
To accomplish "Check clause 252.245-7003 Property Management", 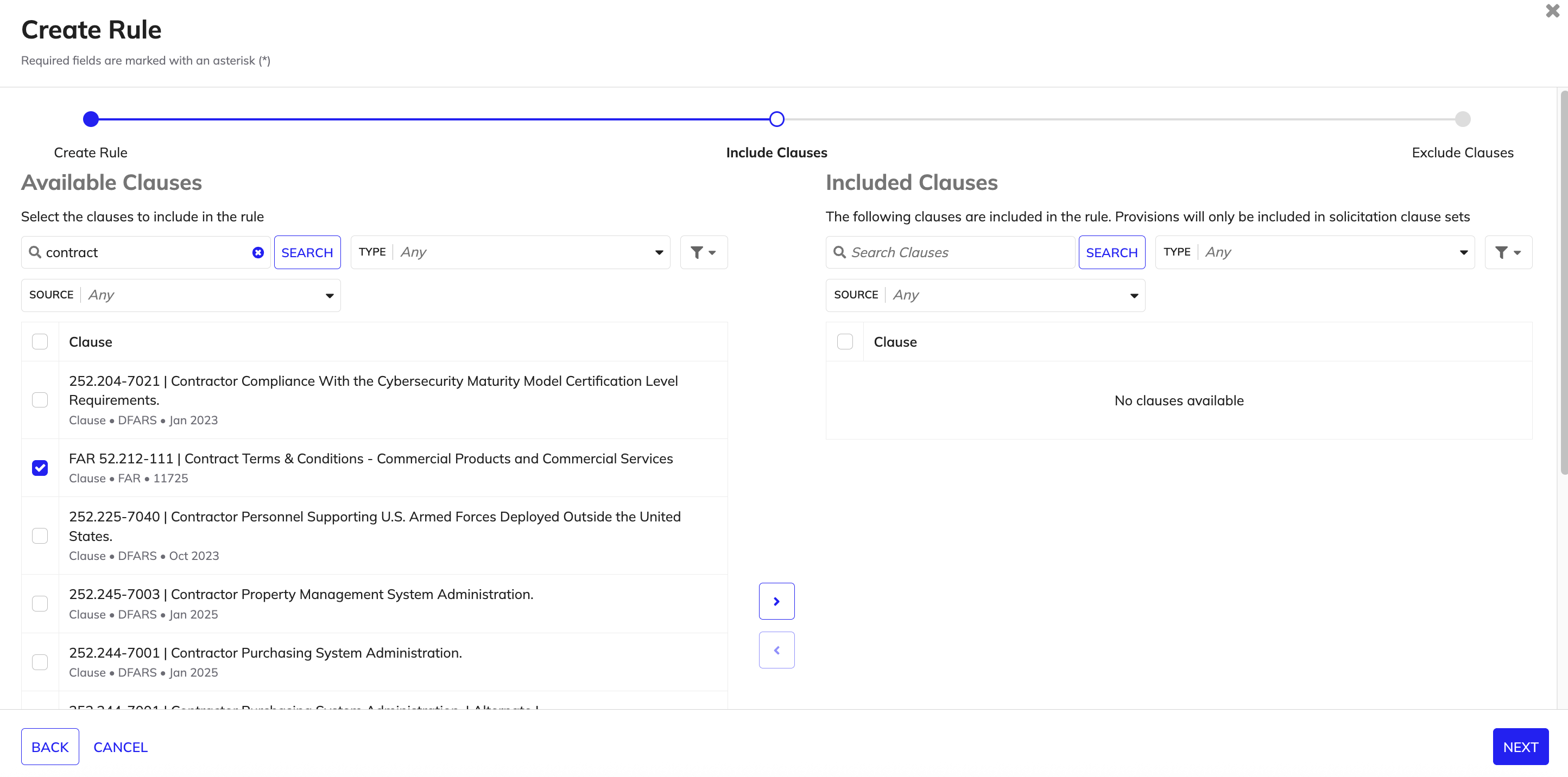I will (40, 603).
